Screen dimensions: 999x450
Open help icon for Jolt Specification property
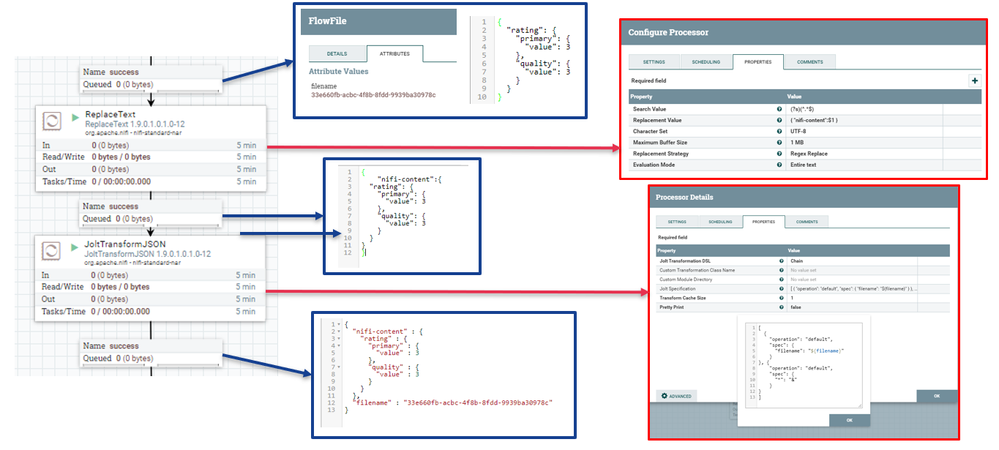point(781,289)
